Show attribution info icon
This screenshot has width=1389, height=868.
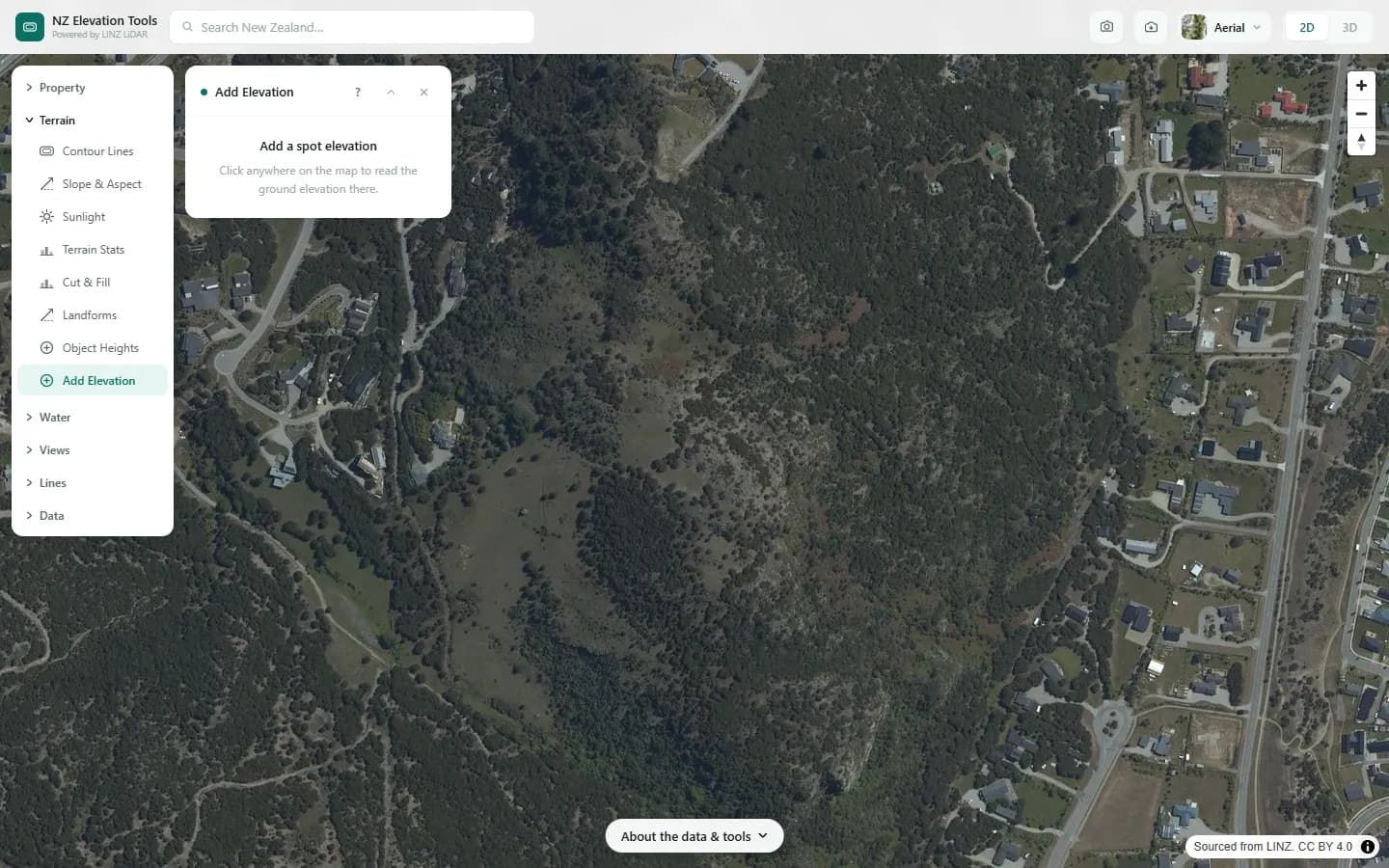click(1368, 847)
